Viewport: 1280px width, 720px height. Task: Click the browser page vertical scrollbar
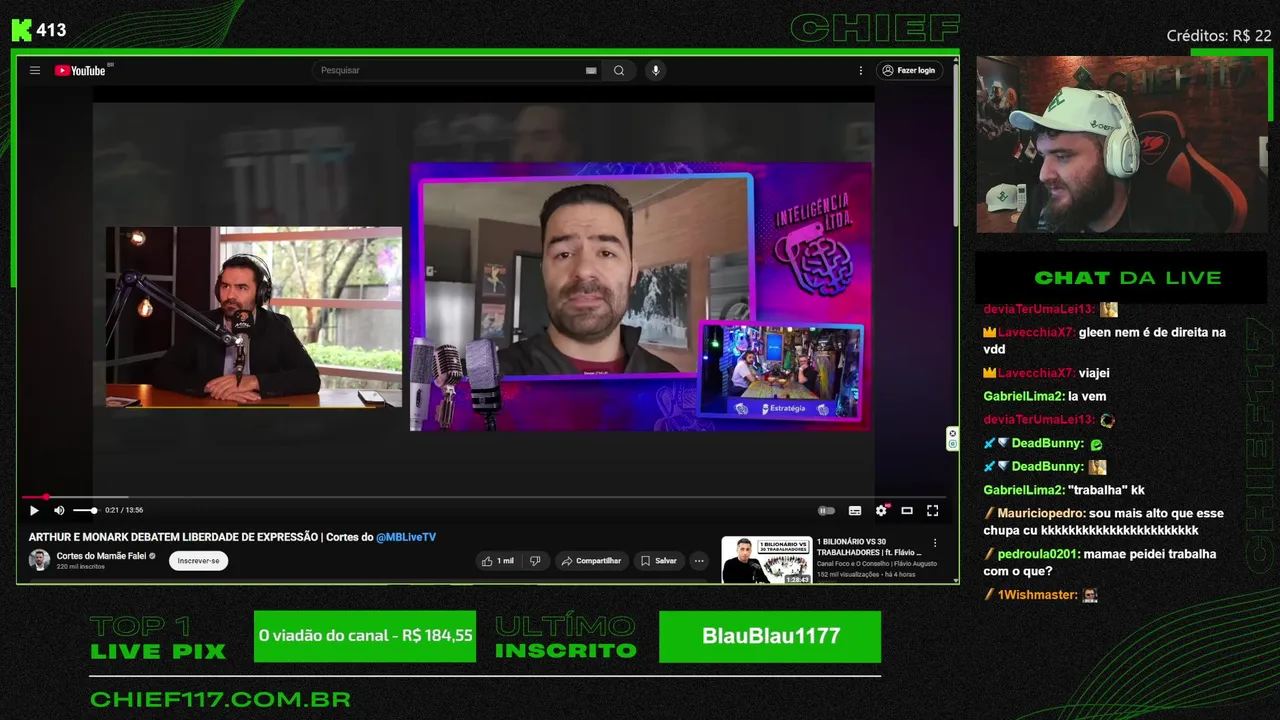[955, 145]
